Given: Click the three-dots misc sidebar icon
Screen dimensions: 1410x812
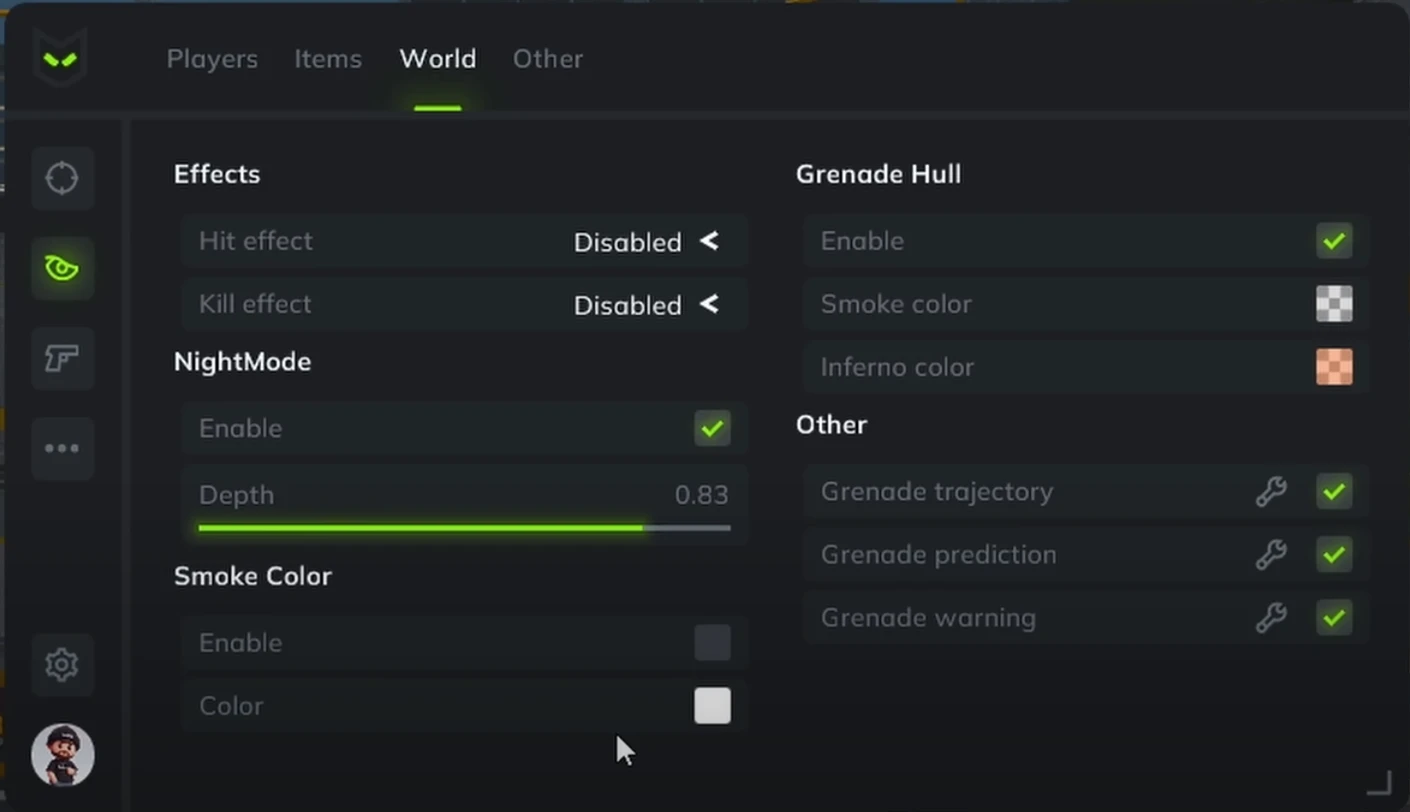Looking at the screenshot, I should pyautogui.click(x=62, y=448).
